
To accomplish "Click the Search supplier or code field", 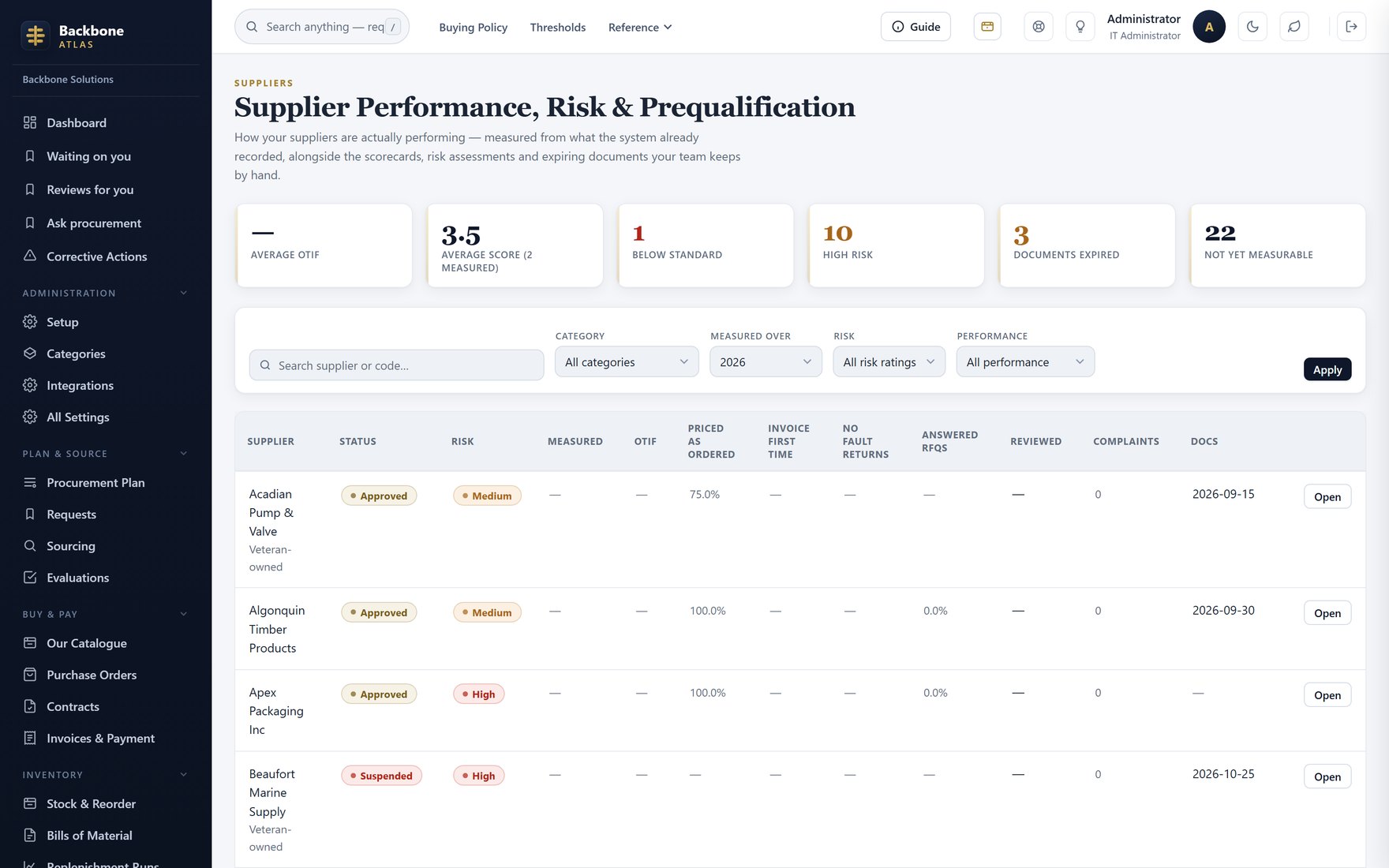I will point(396,365).
